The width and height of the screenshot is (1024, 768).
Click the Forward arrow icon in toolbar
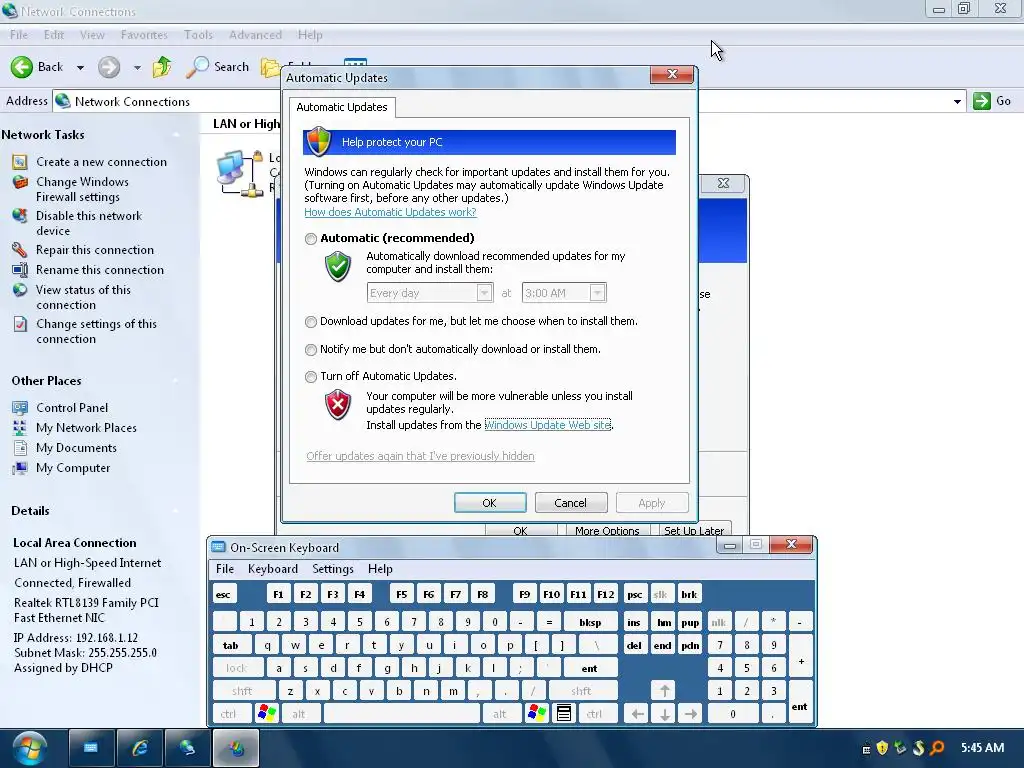109,67
